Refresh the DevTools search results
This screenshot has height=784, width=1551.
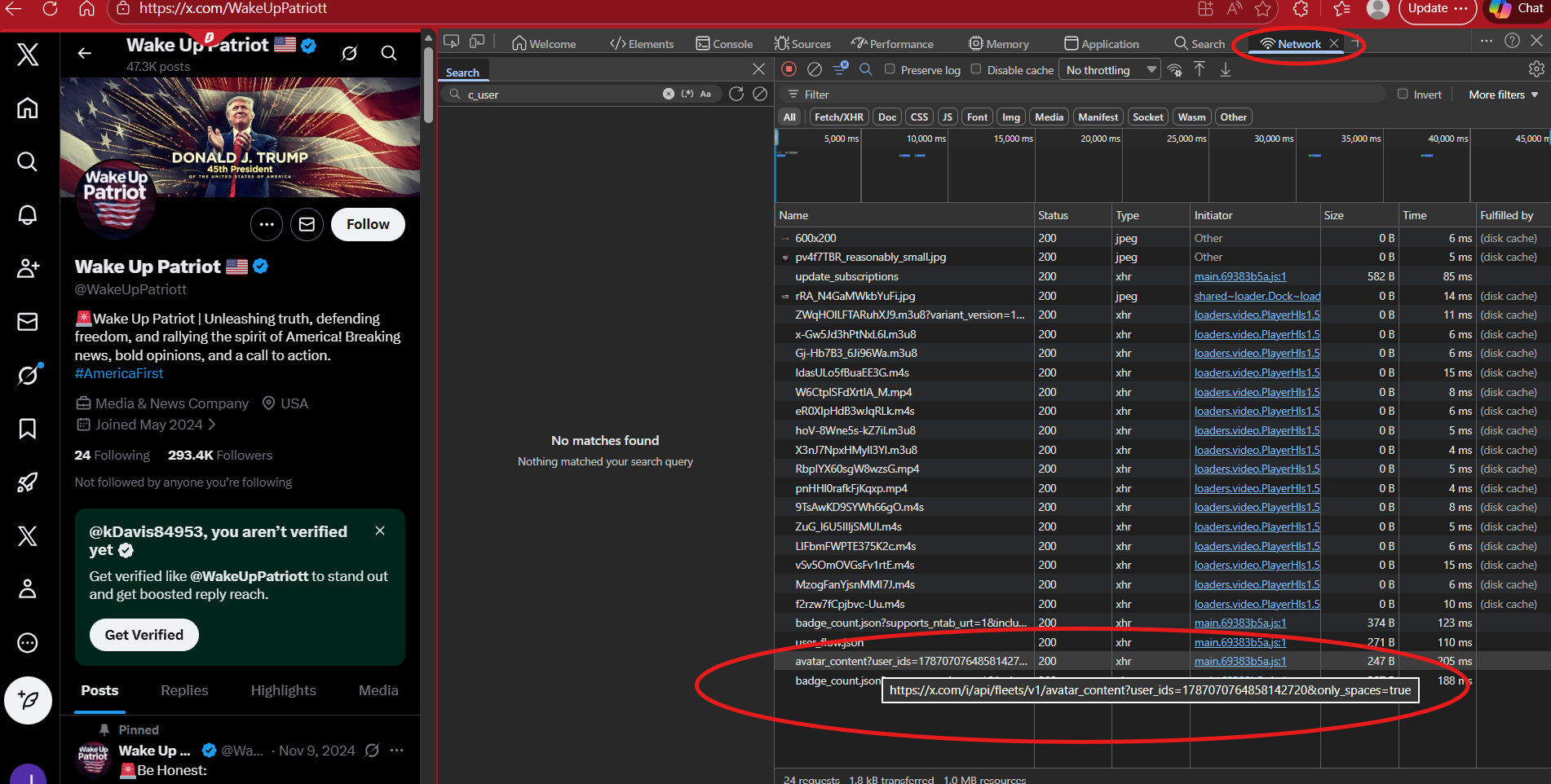tap(736, 94)
